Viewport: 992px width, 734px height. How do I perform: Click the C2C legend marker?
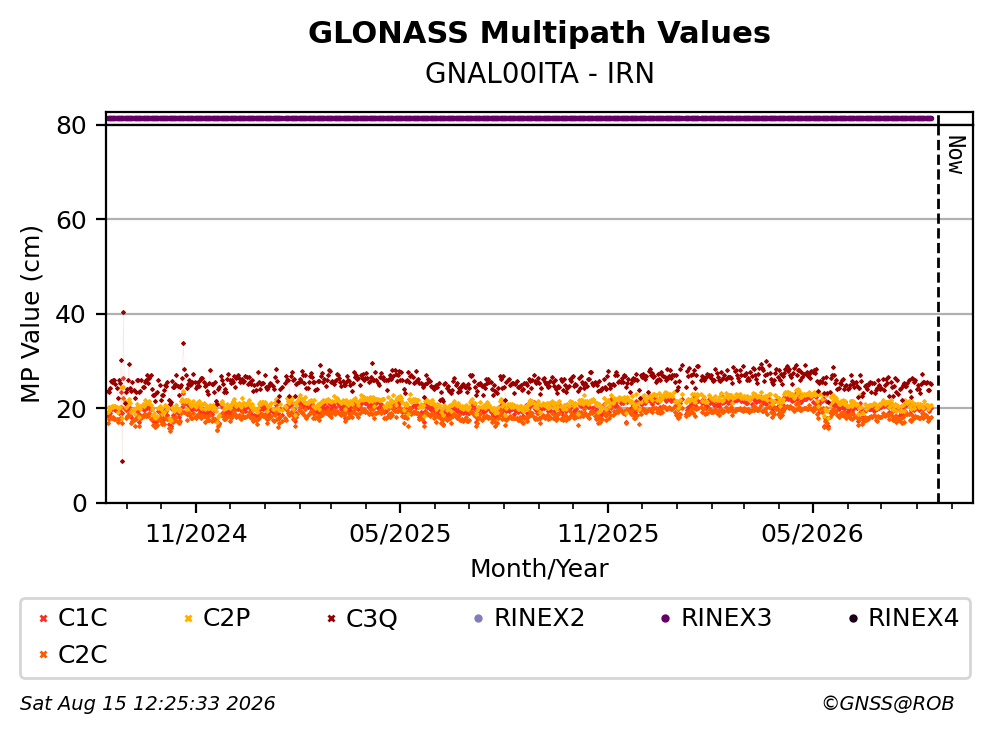pos(44,655)
